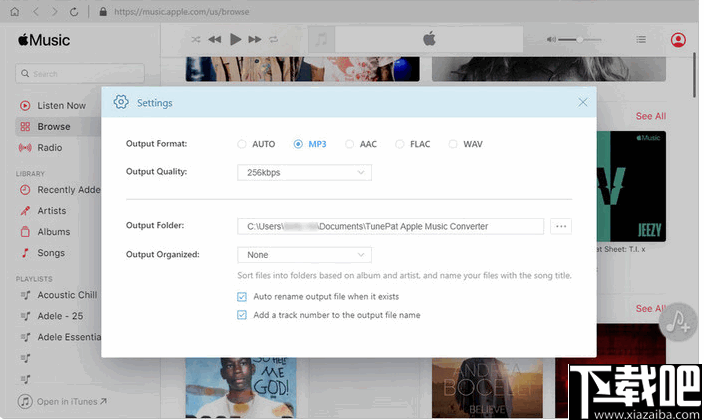Click the floating add-music note button
Viewport: 704px width, 420px height.
click(x=677, y=322)
